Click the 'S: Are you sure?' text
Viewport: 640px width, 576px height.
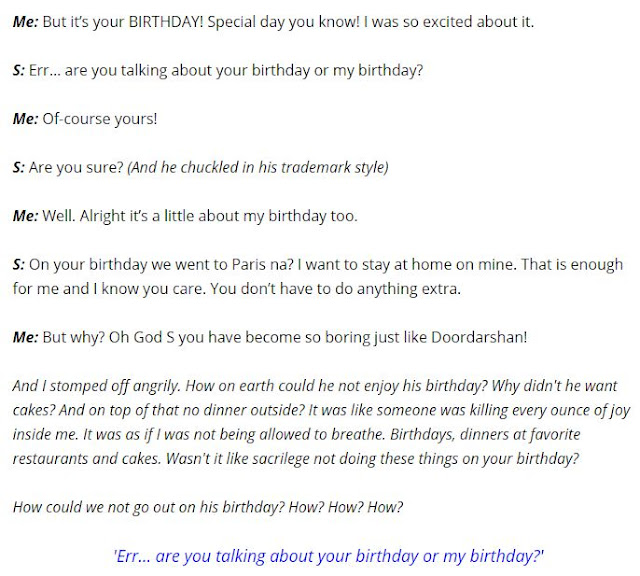[68, 167]
